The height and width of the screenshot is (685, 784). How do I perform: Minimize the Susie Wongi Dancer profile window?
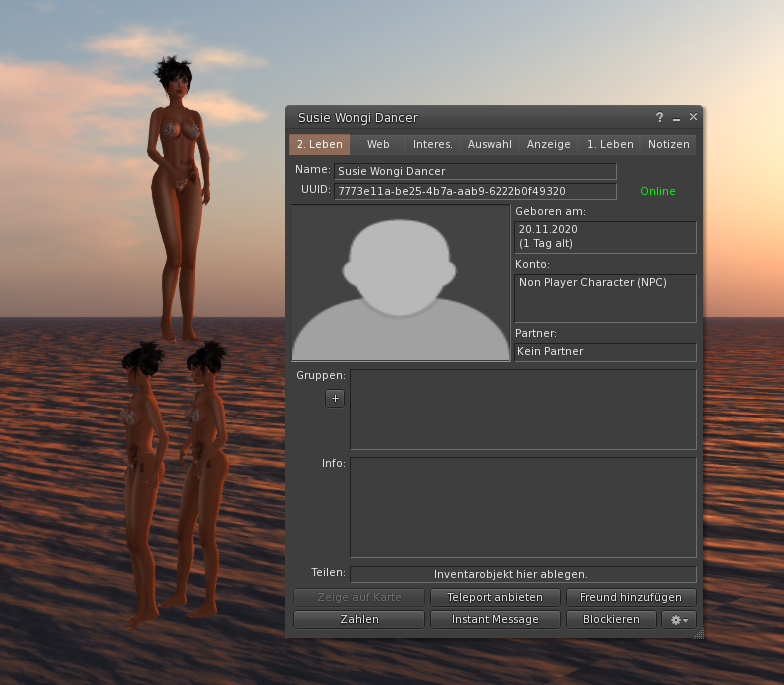point(676,118)
